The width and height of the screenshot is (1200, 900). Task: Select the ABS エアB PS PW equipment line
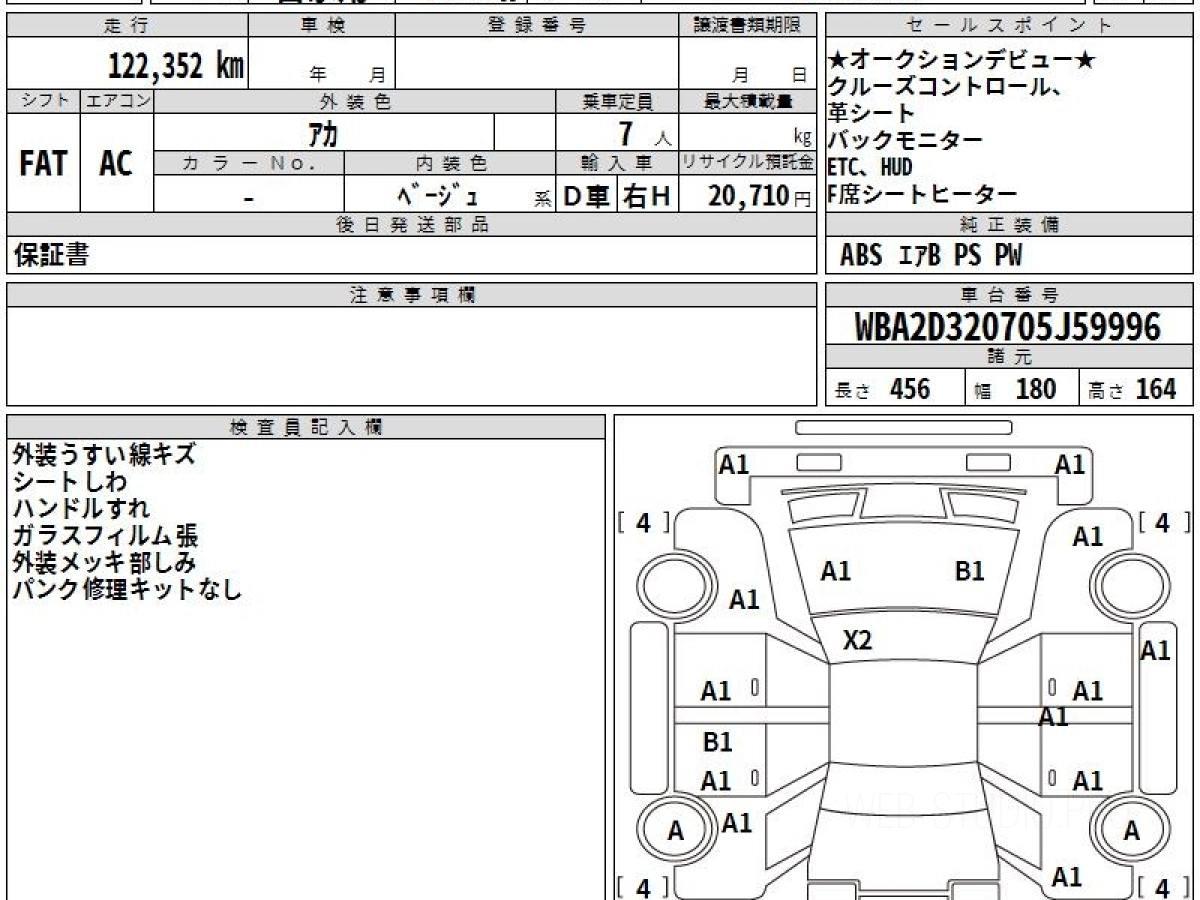click(x=931, y=256)
